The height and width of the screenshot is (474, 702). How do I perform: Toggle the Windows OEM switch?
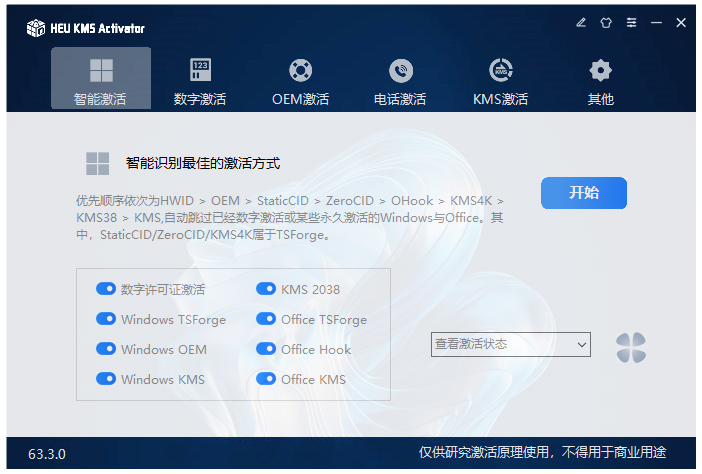pyautogui.click(x=106, y=349)
